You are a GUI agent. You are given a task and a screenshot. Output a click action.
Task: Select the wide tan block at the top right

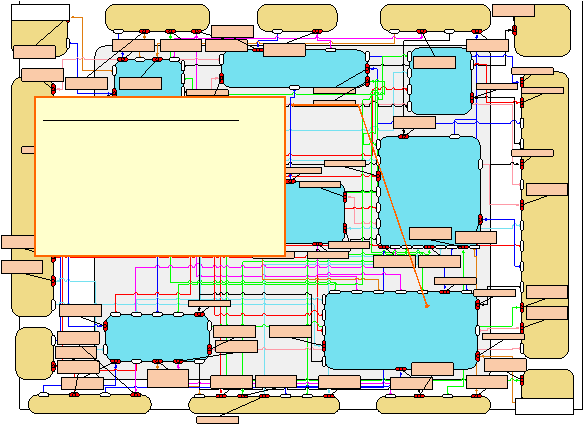click(435, 18)
